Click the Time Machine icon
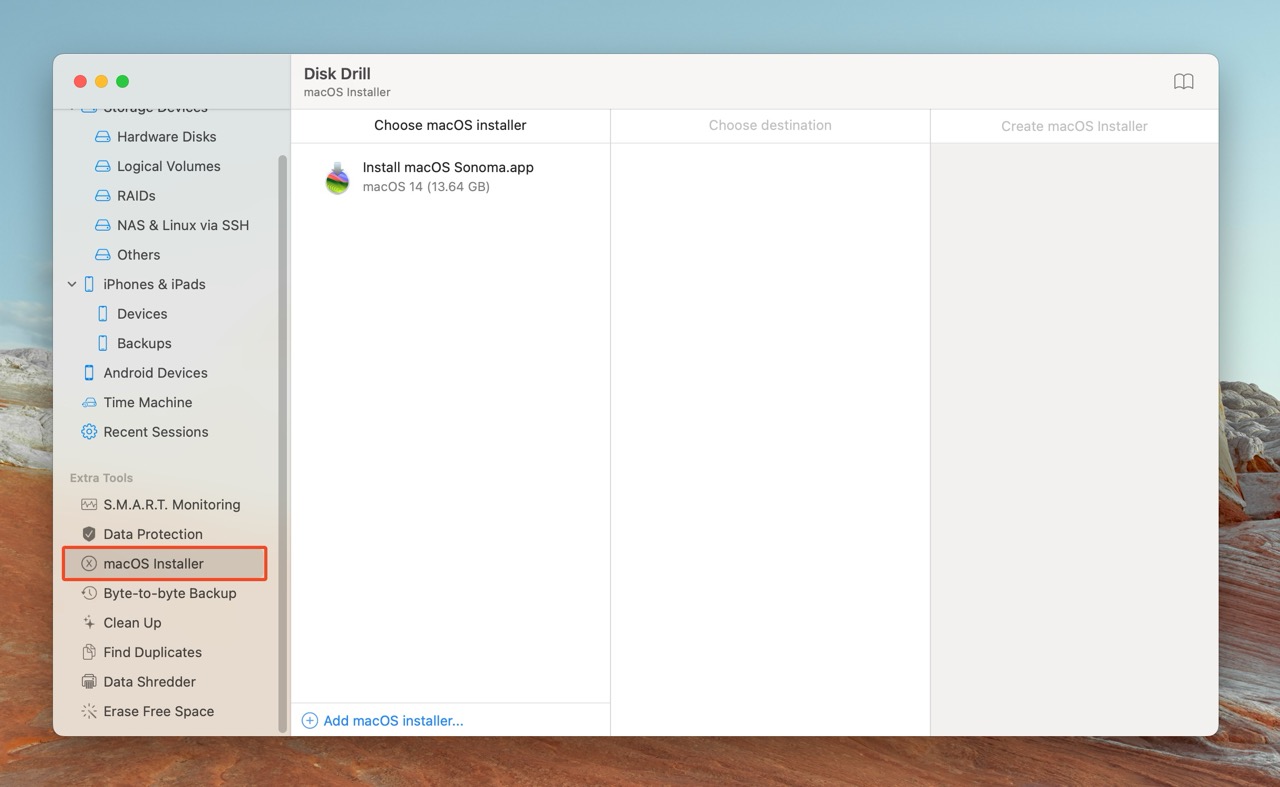The width and height of the screenshot is (1280, 787). pos(89,402)
